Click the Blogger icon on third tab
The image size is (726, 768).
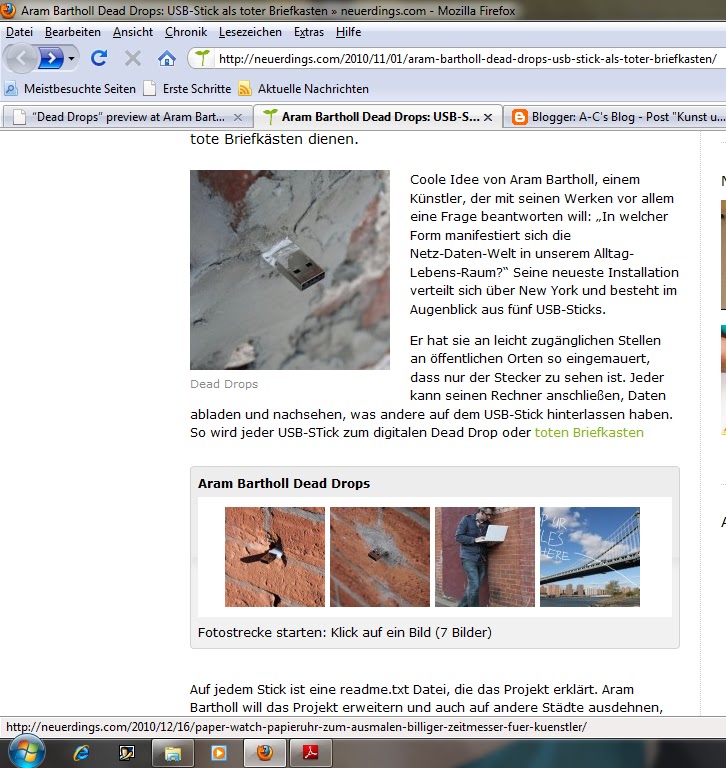[x=519, y=117]
